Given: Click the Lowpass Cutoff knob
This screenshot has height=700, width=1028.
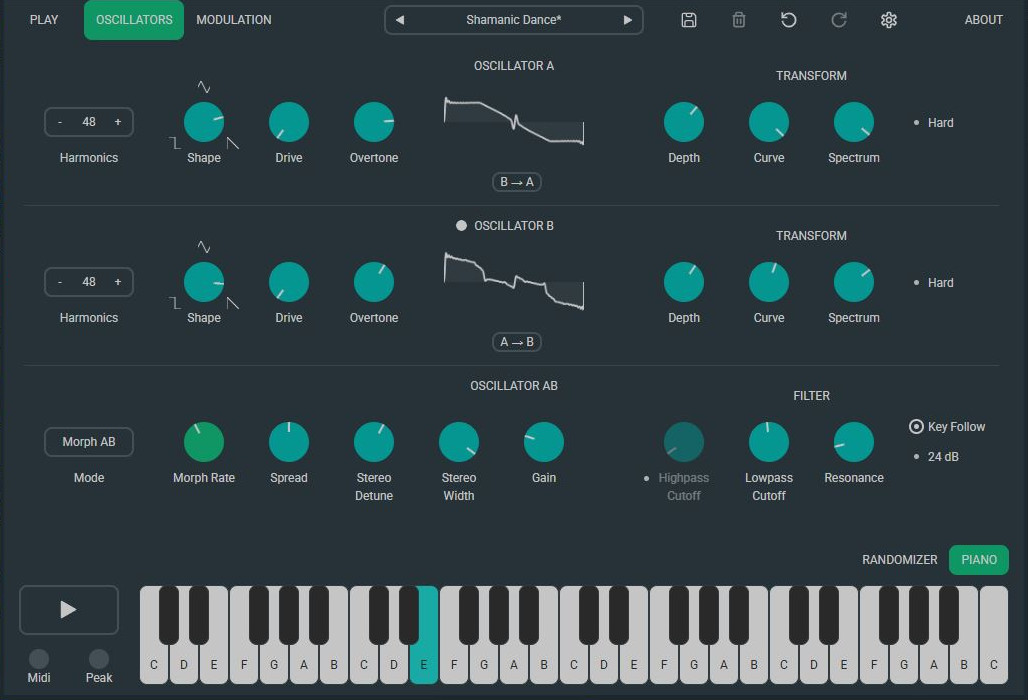Looking at the screenshot, I should [x=768, y=442].
